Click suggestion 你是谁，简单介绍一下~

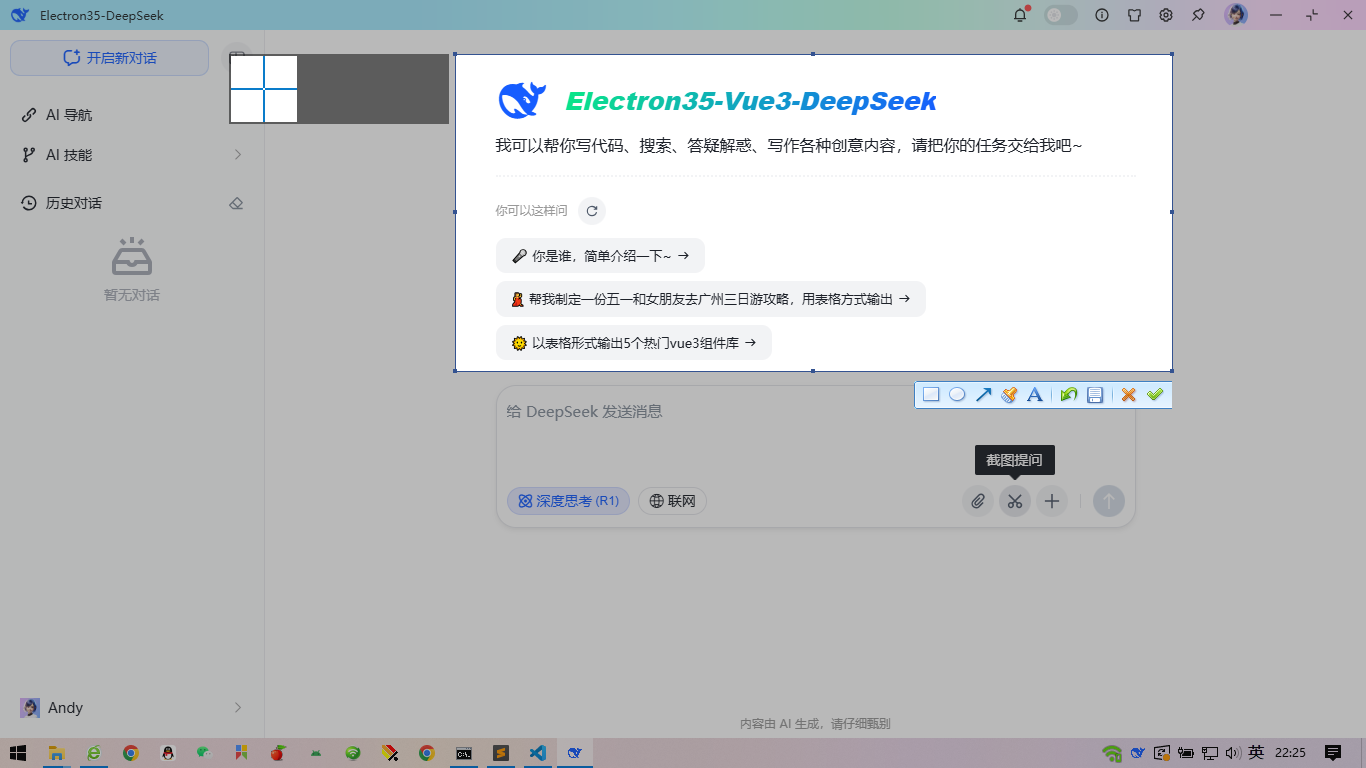point(600,255)
